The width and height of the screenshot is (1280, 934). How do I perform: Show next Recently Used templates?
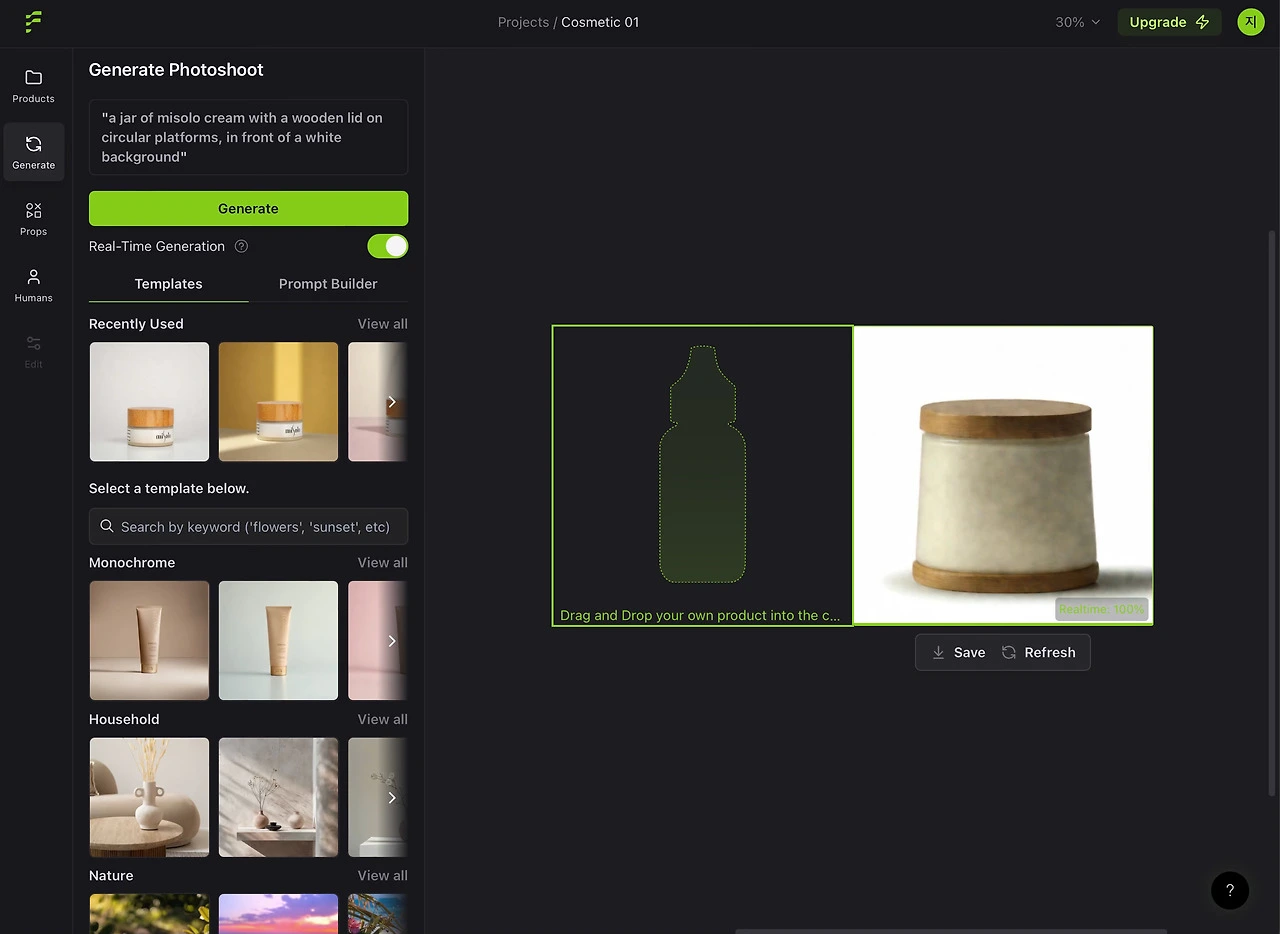(392, 402)
